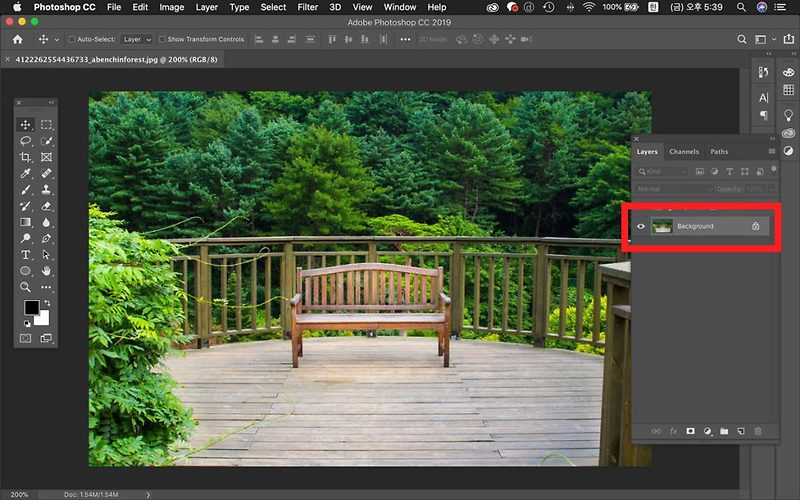Set the black foreground color swatch
Viewport: 800px width, 500px height.
point(32,308)
